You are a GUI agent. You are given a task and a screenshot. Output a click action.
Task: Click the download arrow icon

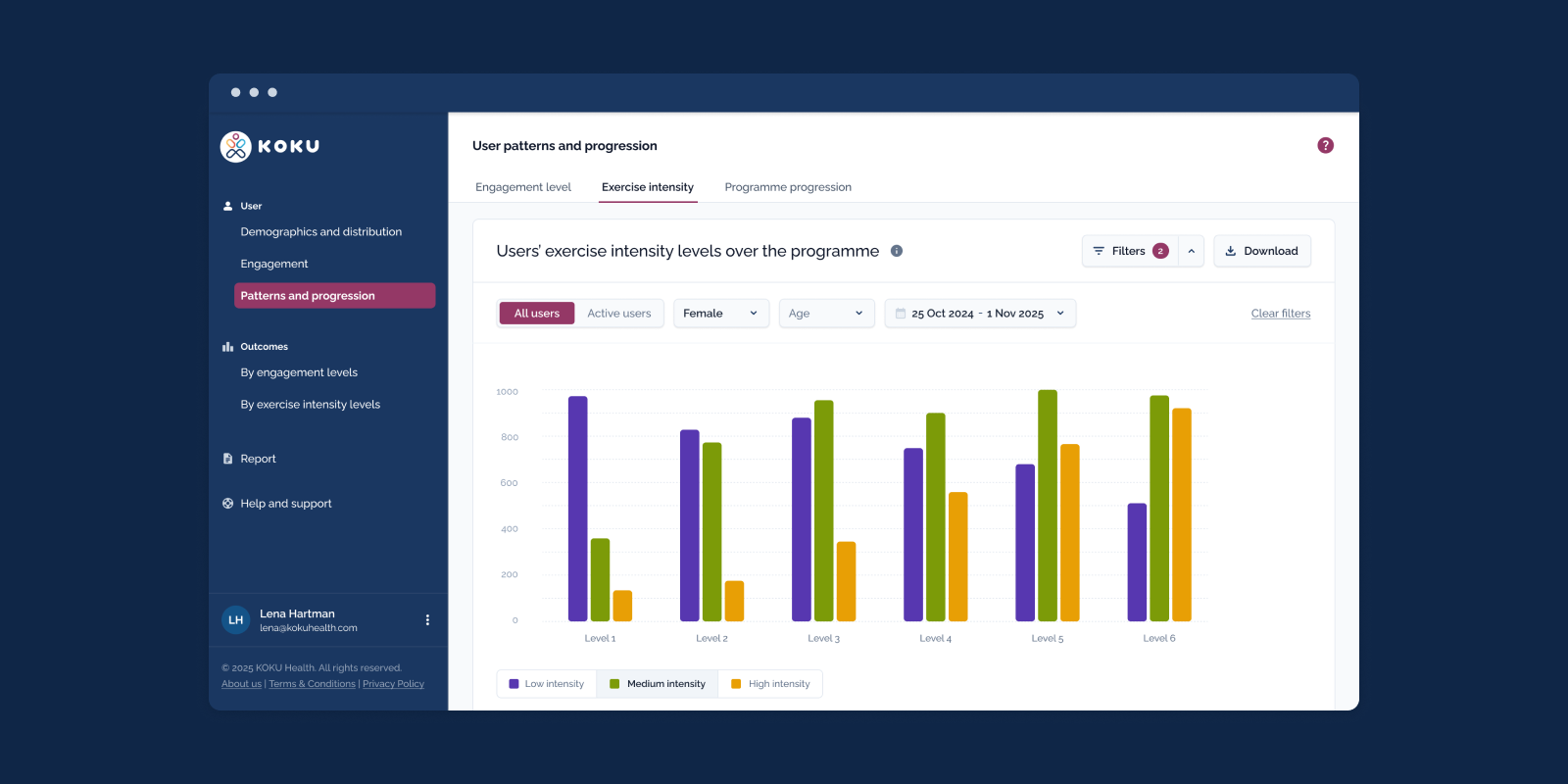point(1231,251)
